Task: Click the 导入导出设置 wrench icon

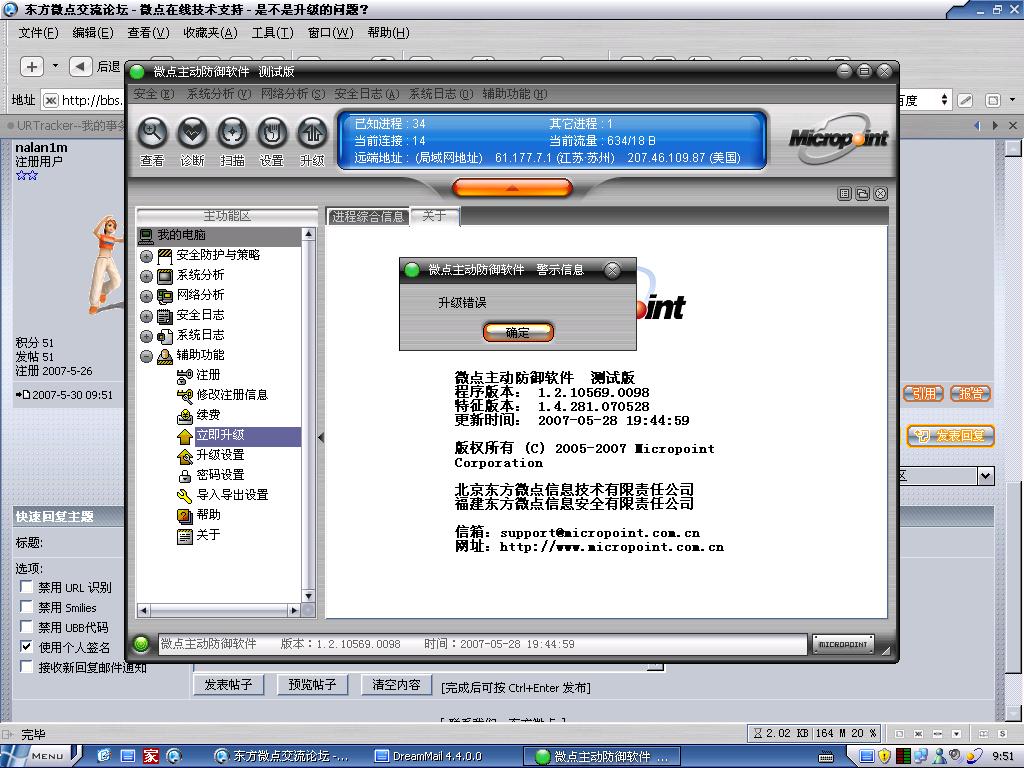Action: click(185, 496)
